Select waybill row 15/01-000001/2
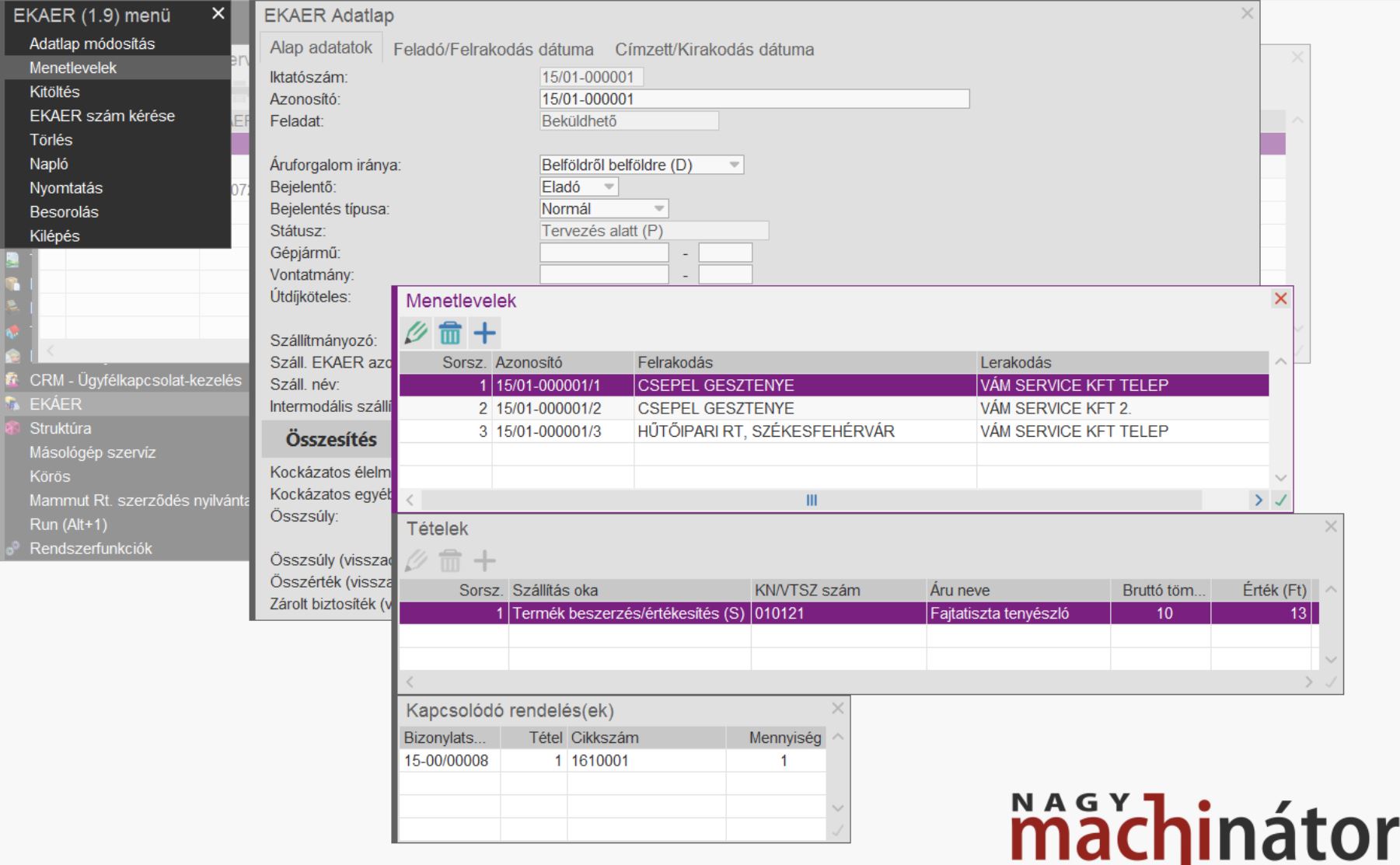Image resolution: width=1400 pixels, height=865 pixels. (x=834, y=408)
